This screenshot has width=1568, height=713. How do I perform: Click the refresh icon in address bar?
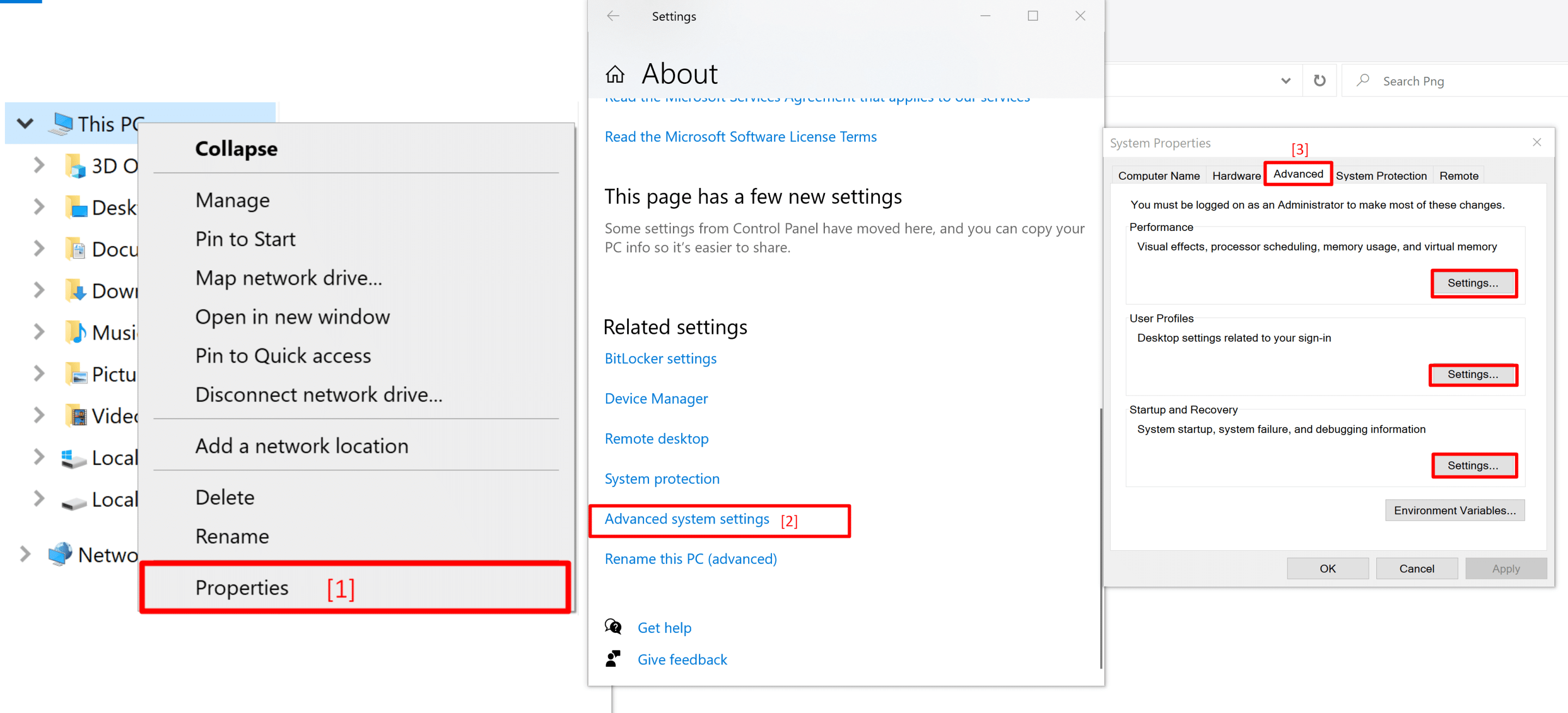[1319, 81]
